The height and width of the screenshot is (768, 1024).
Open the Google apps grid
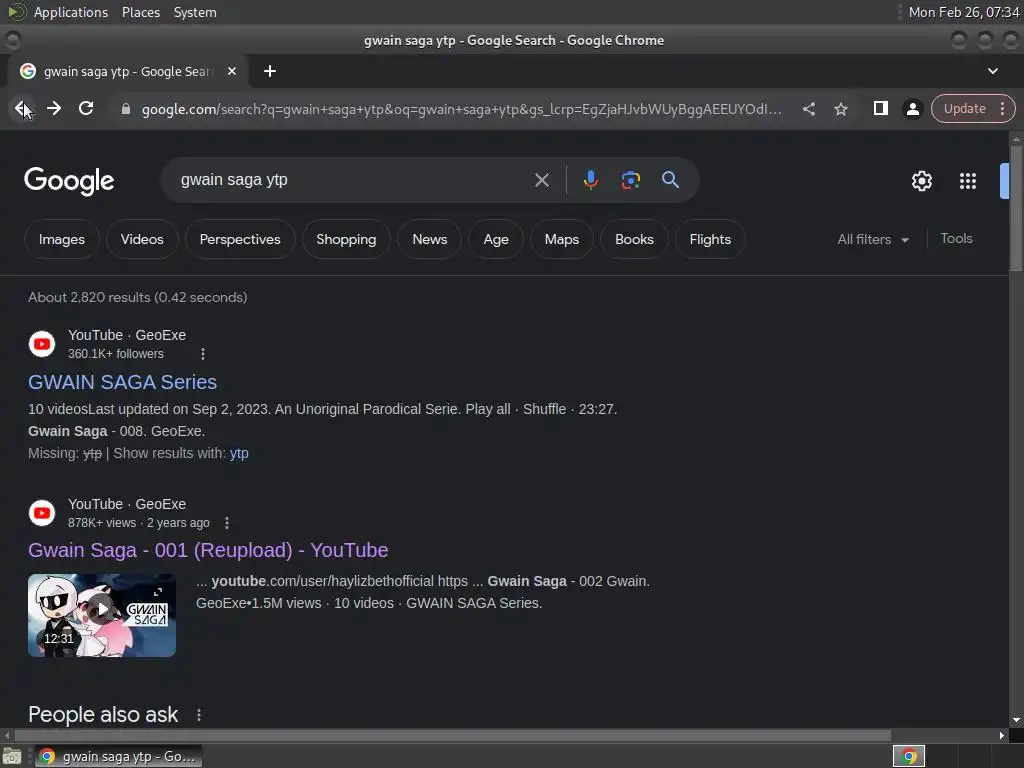[x=968, y=181]
